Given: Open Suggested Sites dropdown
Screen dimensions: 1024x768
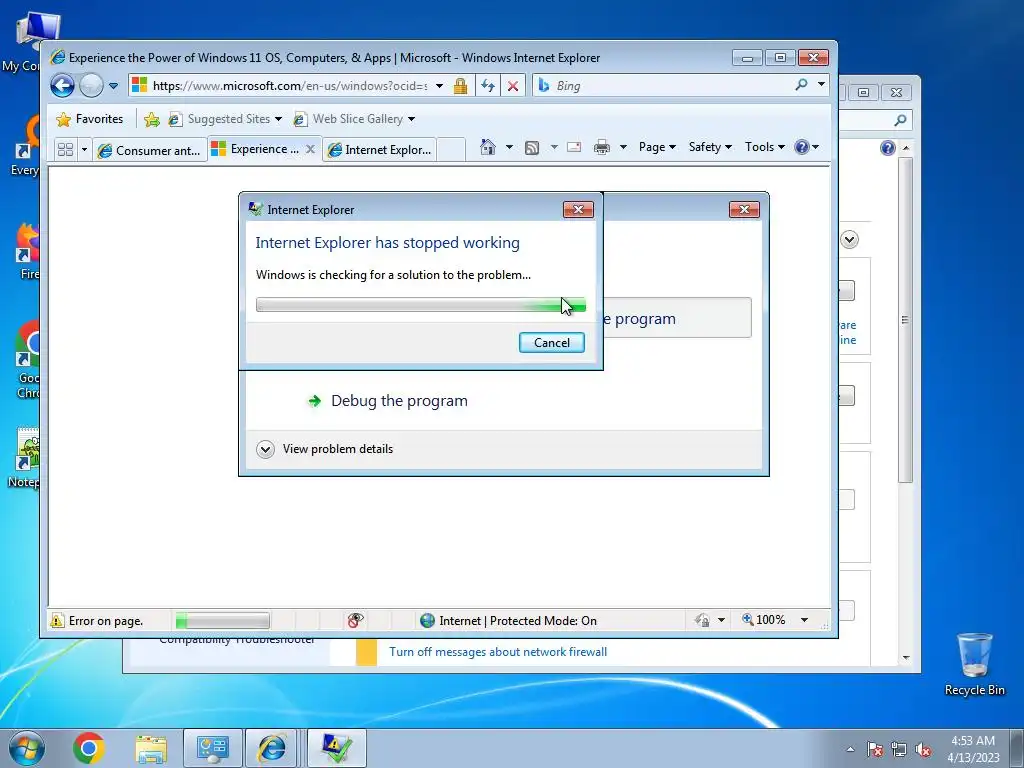Looking at the screenshot, I should [225, 119].
